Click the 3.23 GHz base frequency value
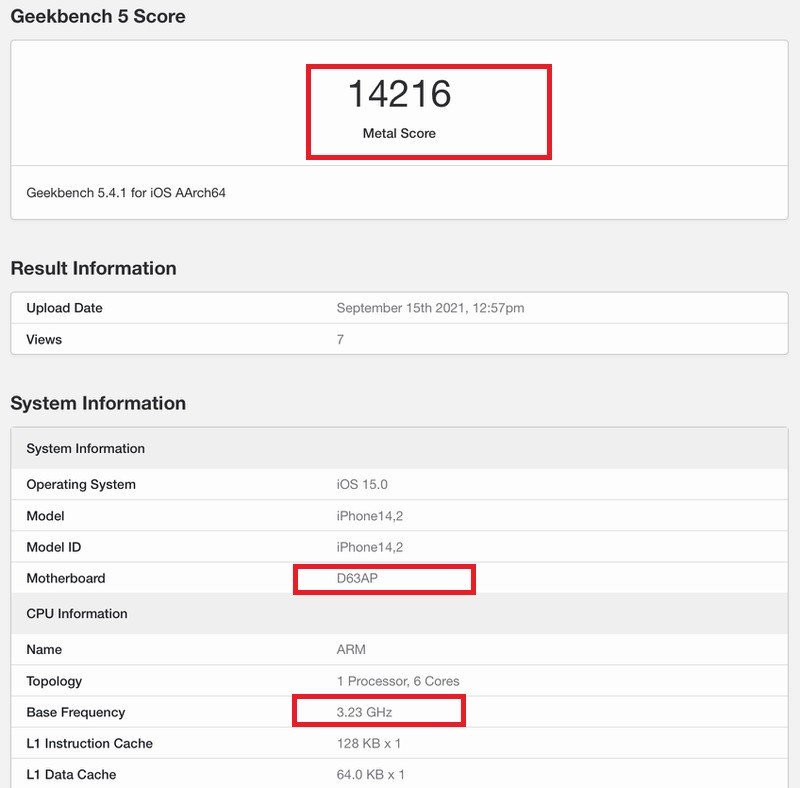The image size is (800, 788). pyautogui.click(x=365, y=712)
